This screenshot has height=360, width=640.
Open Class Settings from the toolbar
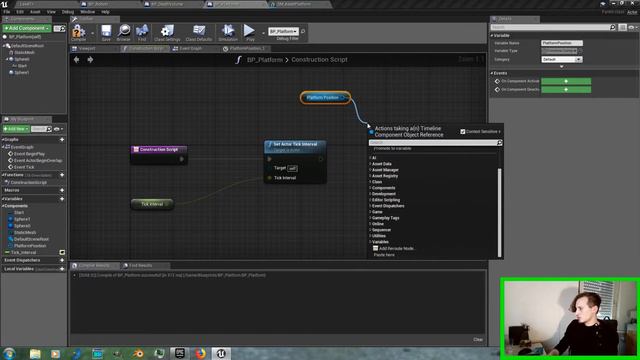point(167,32)
